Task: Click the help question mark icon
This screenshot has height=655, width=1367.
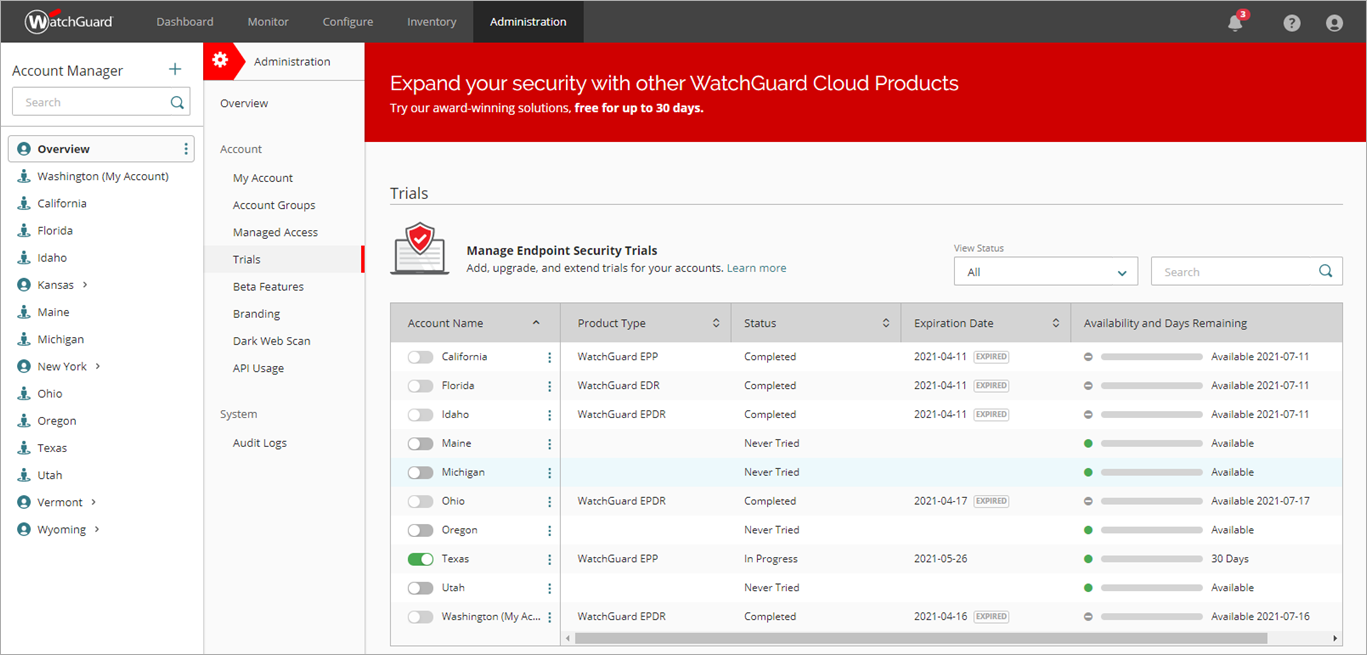Action: 1292,23
